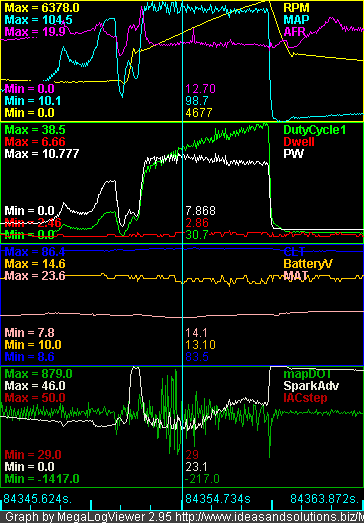
Task: Click cursor DutyCycle1 reading 30.7
Action: [197, 235]
